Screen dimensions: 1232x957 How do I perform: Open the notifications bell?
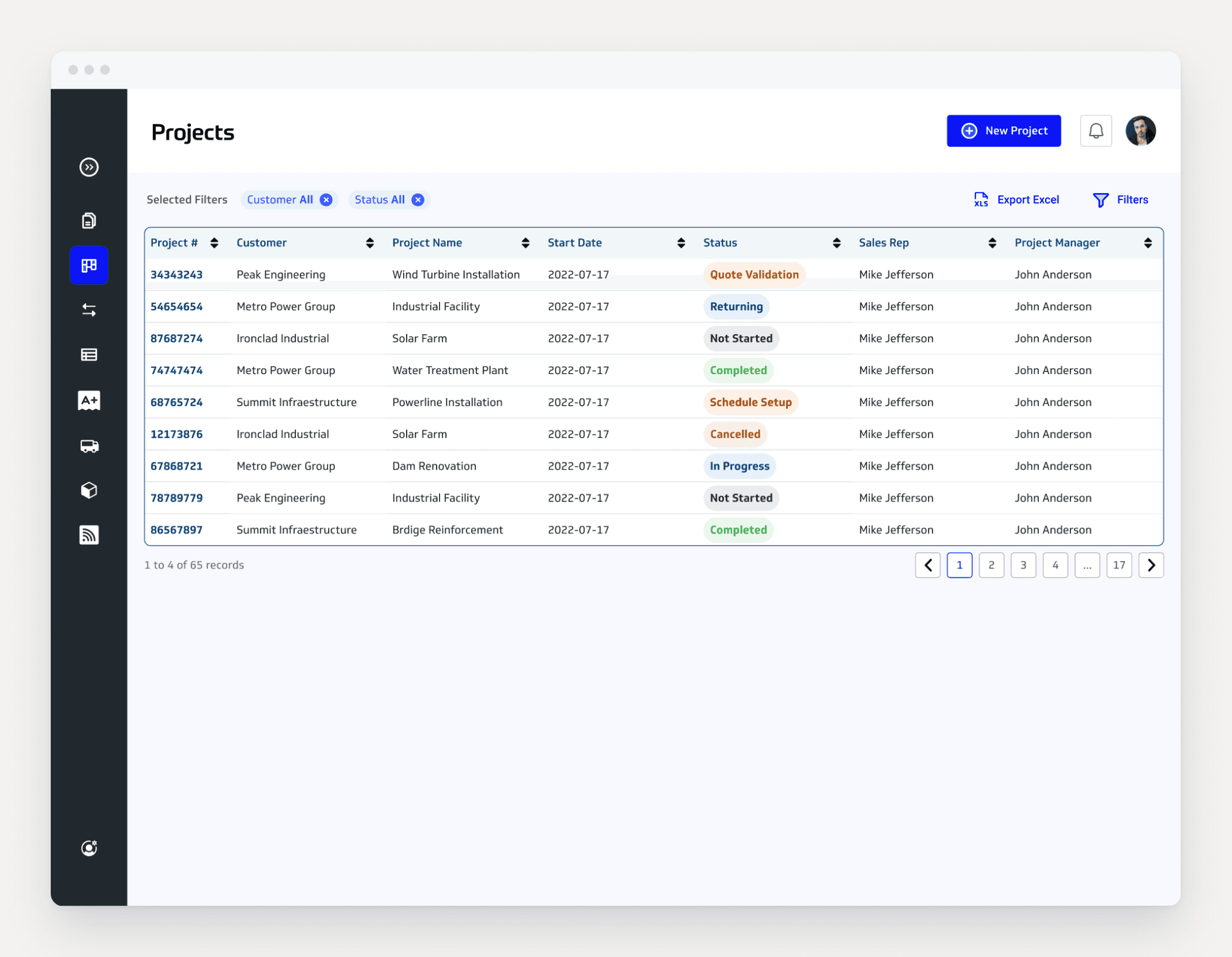tap(1096, 131)
